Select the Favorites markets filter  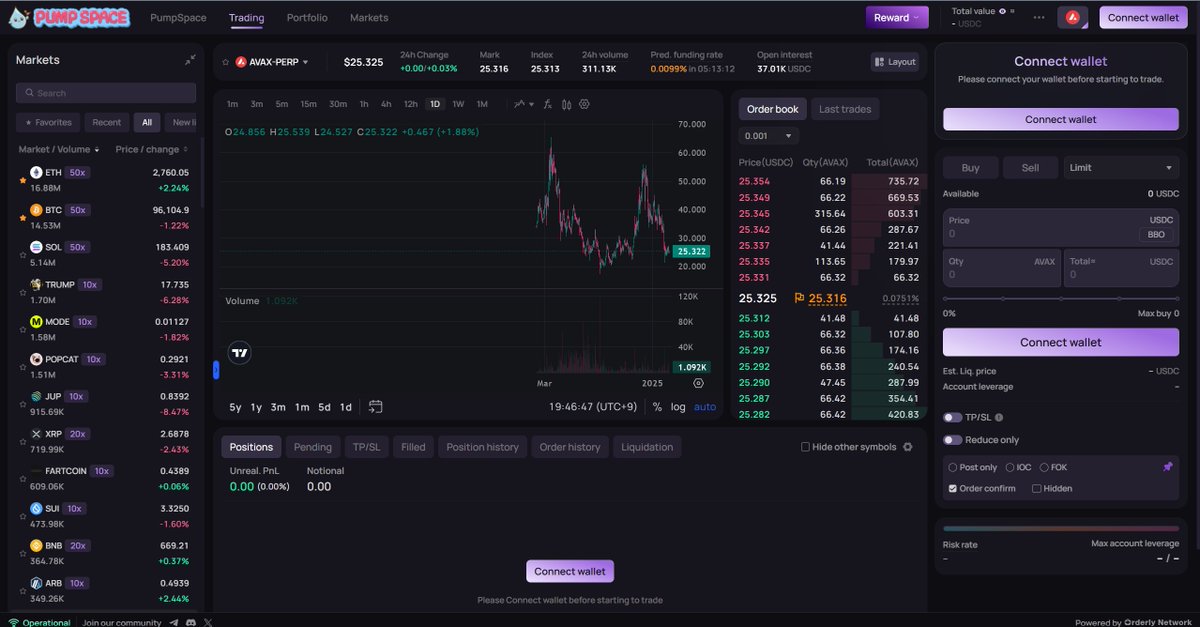click(x=48, y=122)
